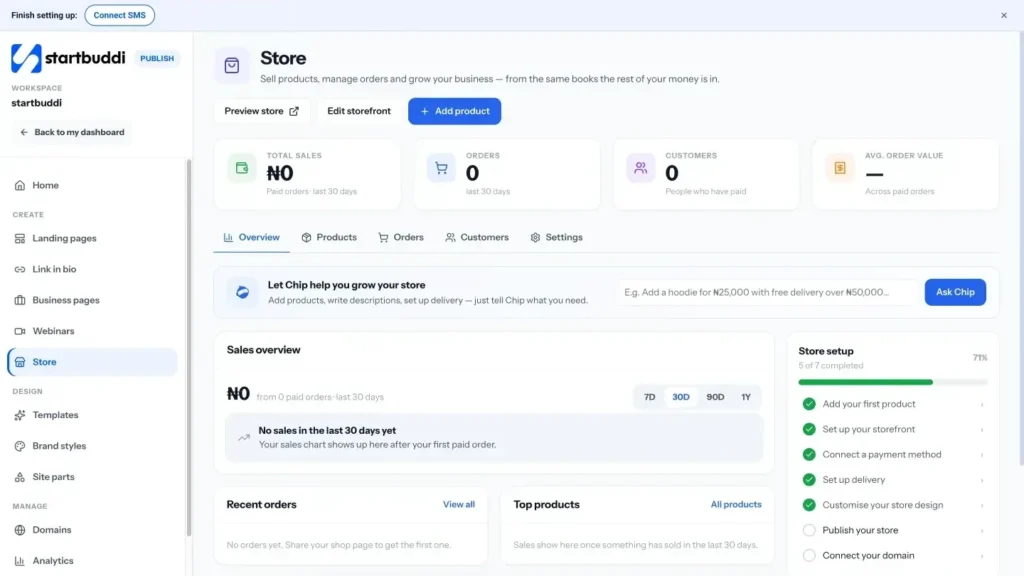Click the Chip prompt input field
Viewport: 1024px width, 576px height.
pyautogui.click(x=767, y=292)
